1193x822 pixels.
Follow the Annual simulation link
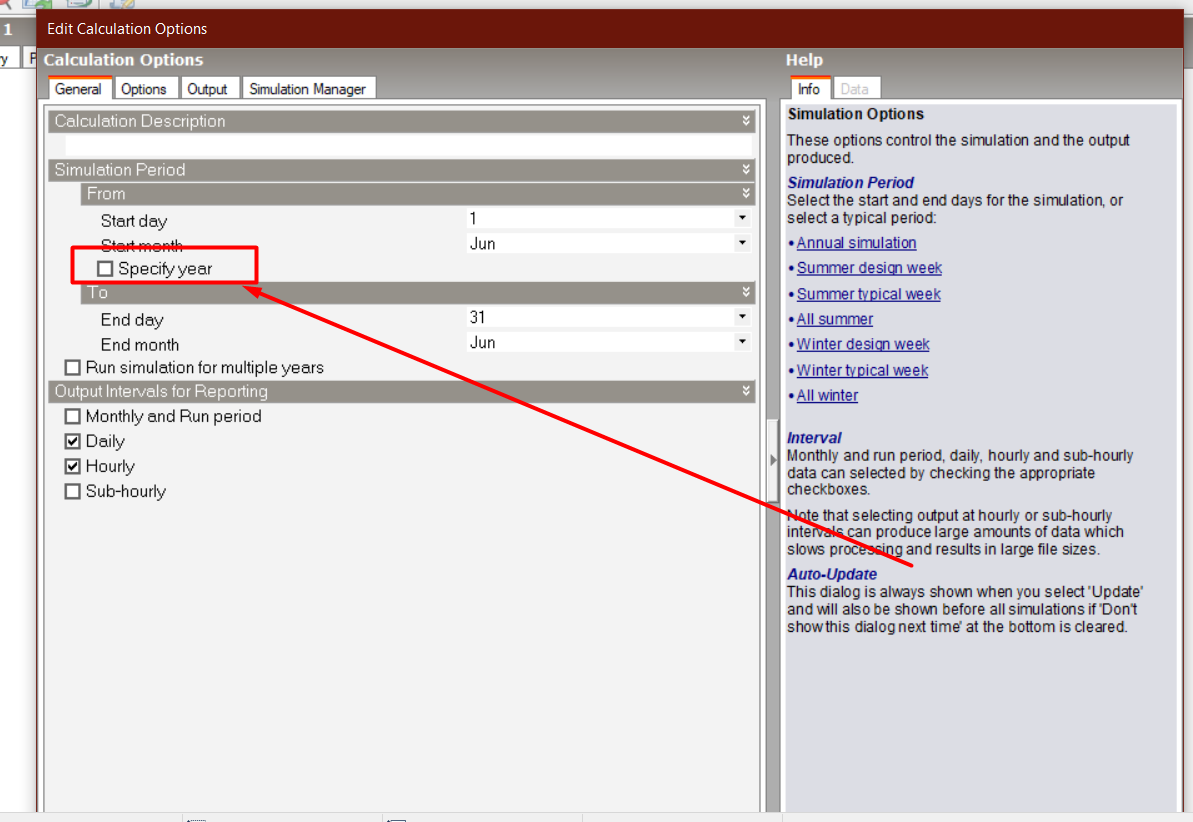[x=856, y=243]
